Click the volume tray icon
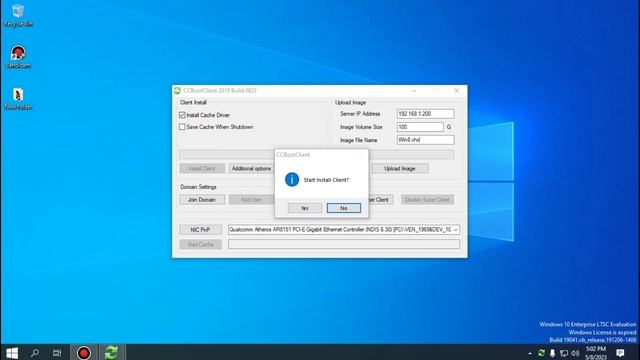640x360 pixels. click(x=575, y=353)
